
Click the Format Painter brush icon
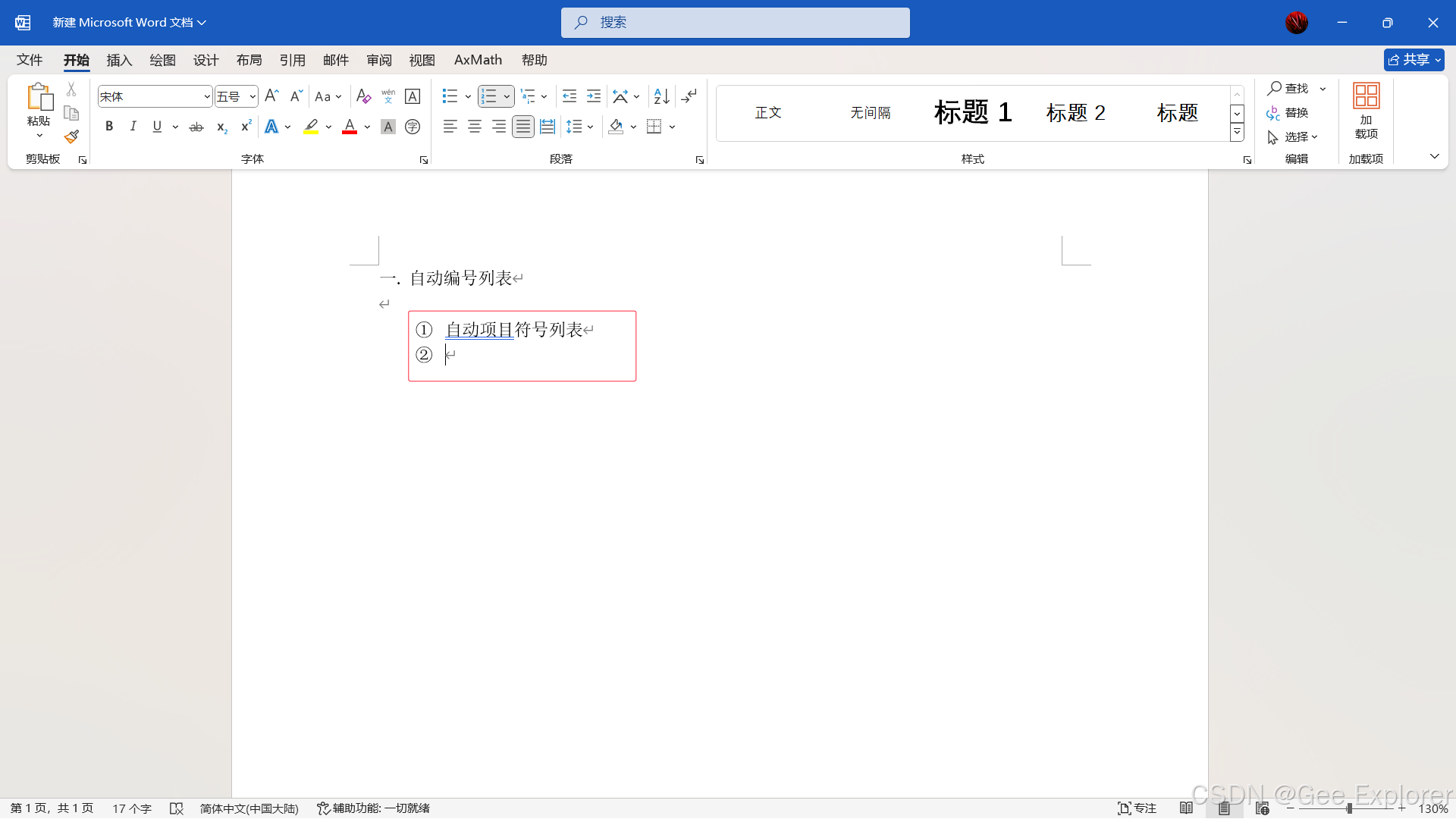(x=71, y=137)
